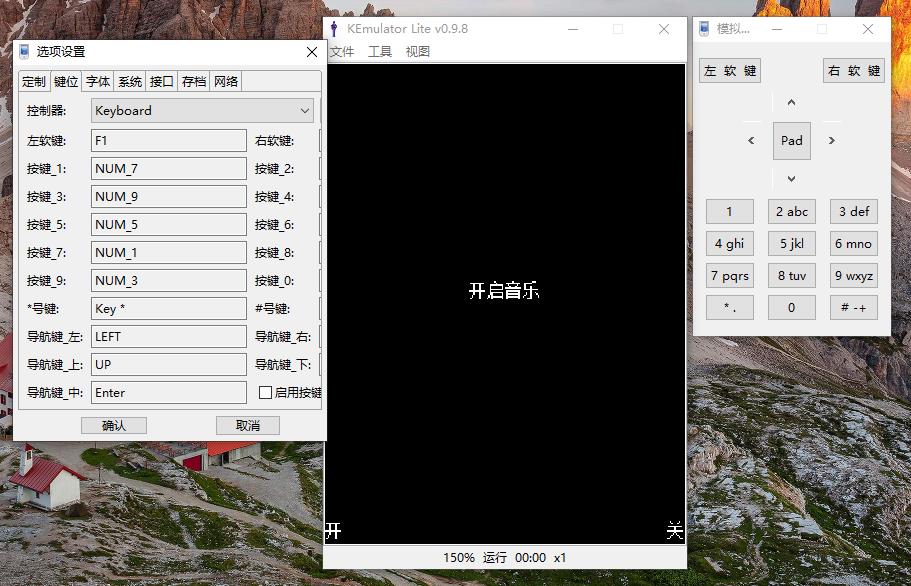
Task: Click the down arrow on keypad
Action: point(791,179)
